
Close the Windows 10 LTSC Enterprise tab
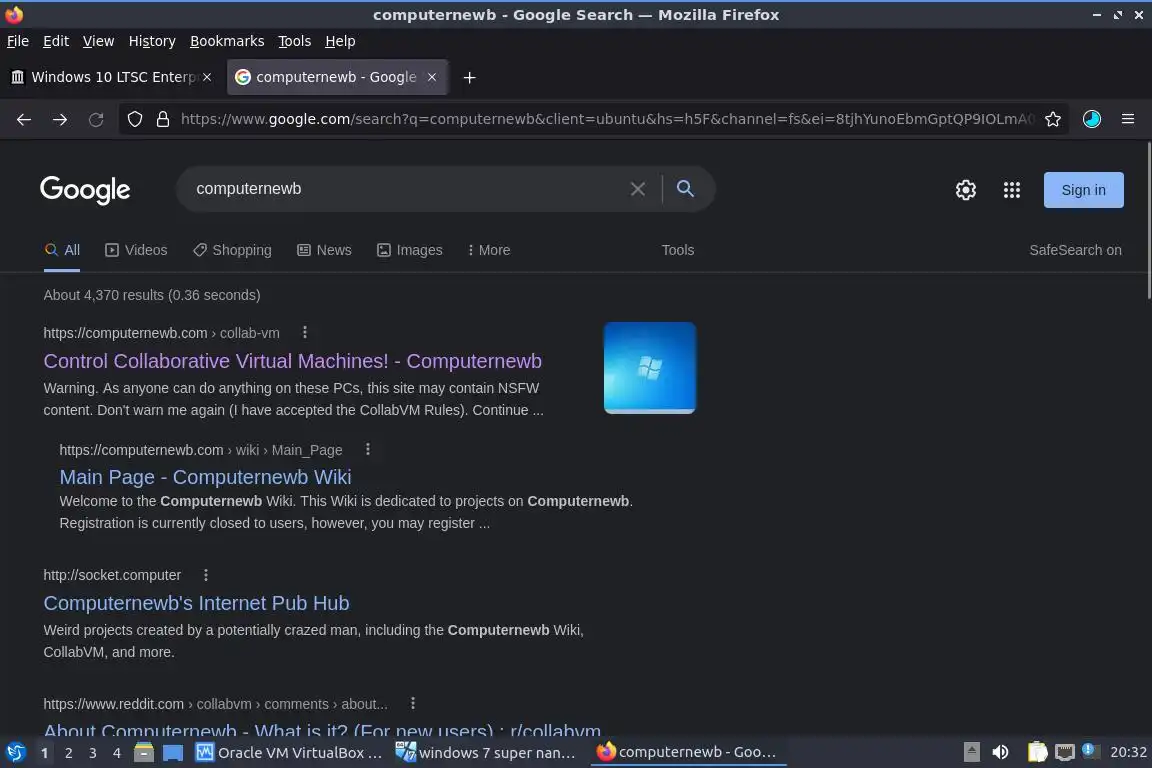point(207,77)
